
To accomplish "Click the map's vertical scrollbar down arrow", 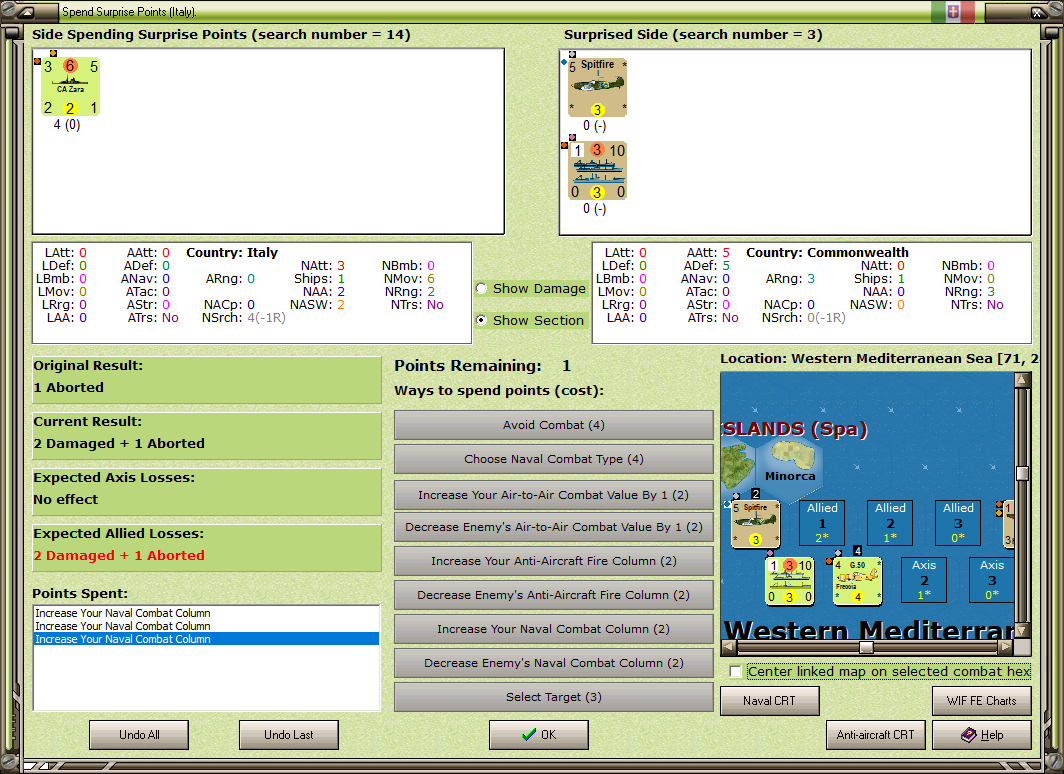I will 1022,630.
